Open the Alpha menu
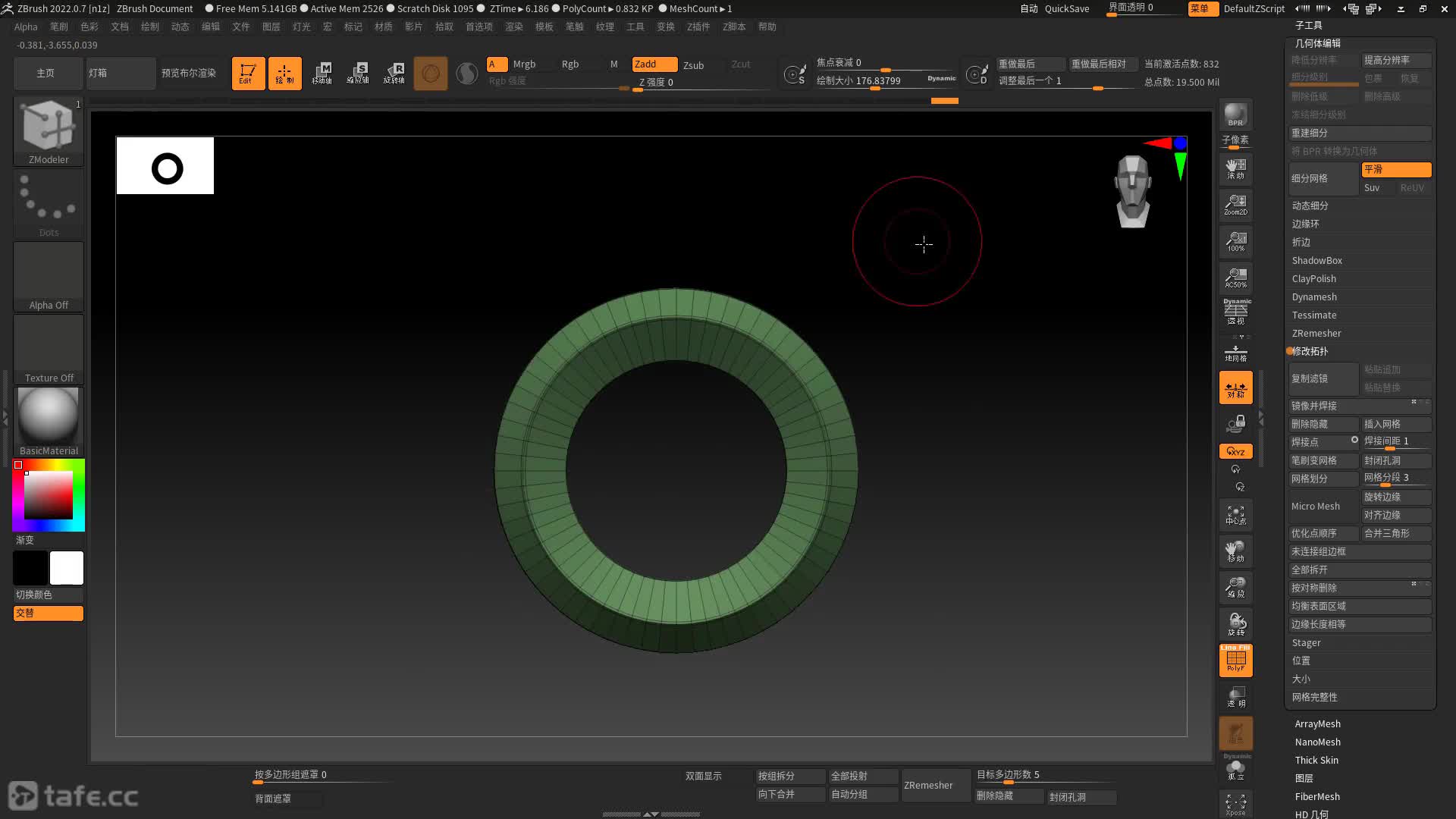The height and width of the screenshot is (819, 1456). pyautogui.click(x=26, y=27)
